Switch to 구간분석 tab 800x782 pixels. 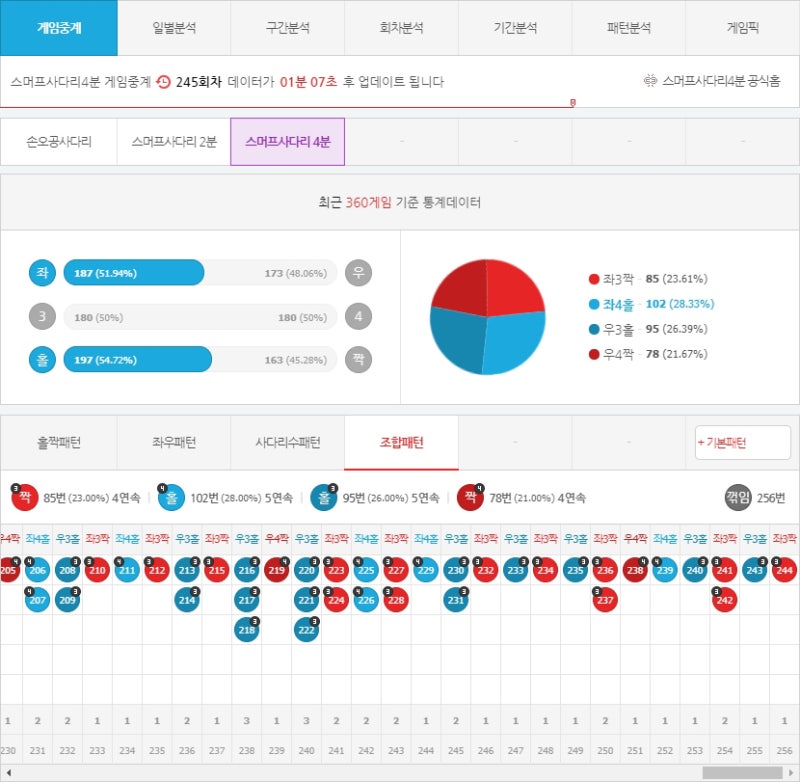click(288, 28)
